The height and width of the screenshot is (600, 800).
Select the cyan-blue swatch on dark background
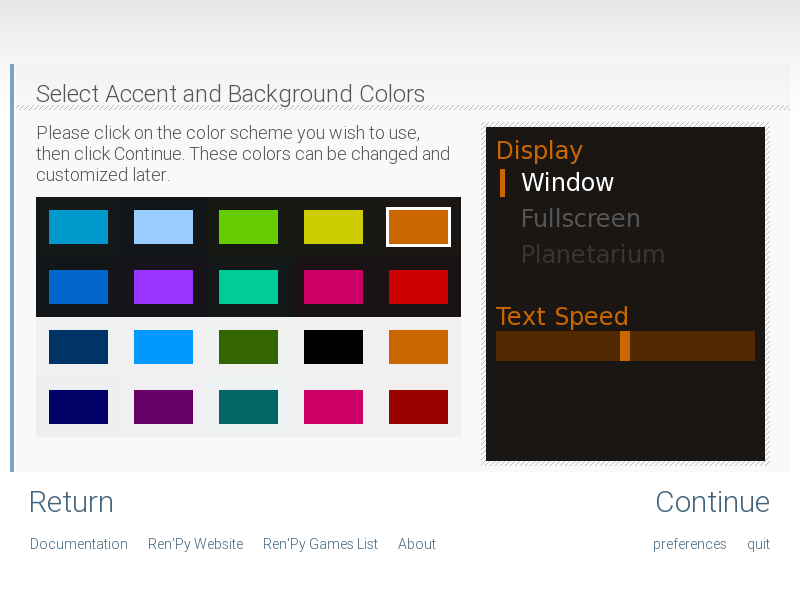(78, 227)
